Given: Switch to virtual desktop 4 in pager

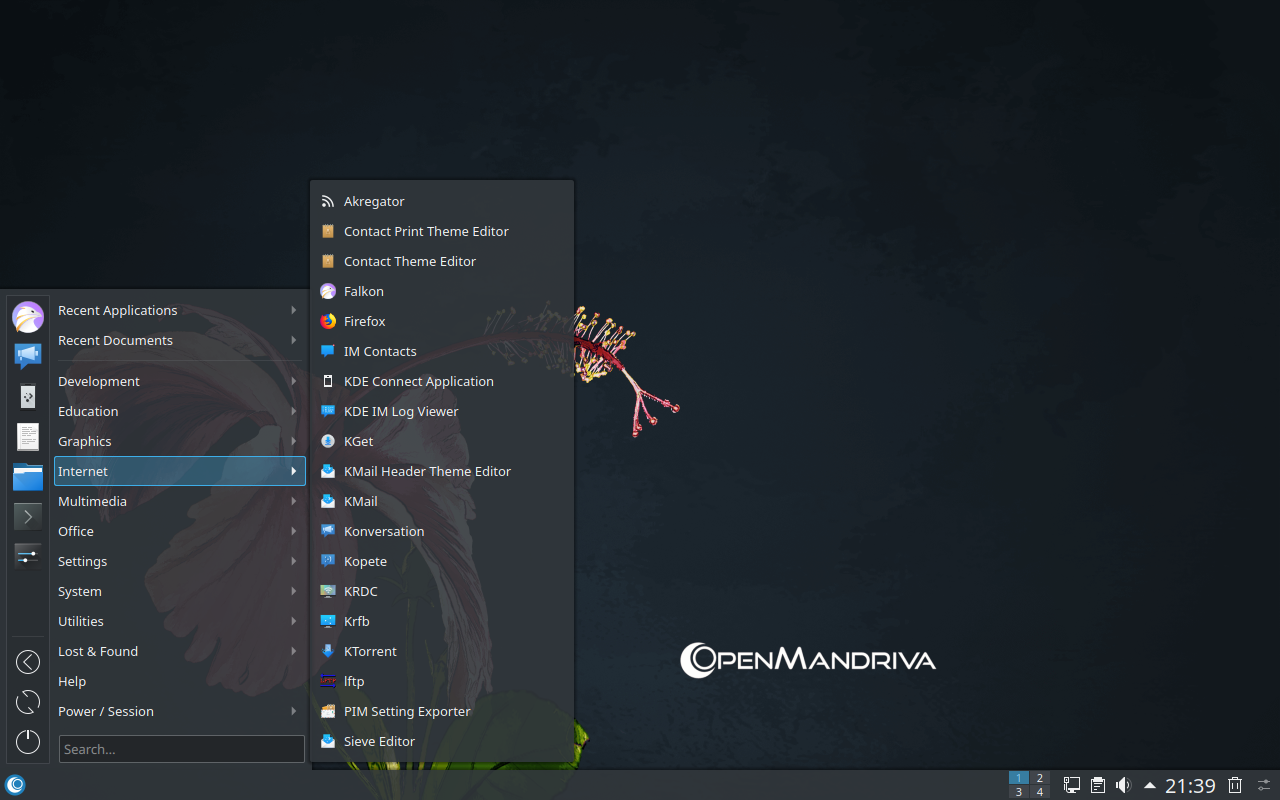Looking at the screenshot, I should (1039, 792).
